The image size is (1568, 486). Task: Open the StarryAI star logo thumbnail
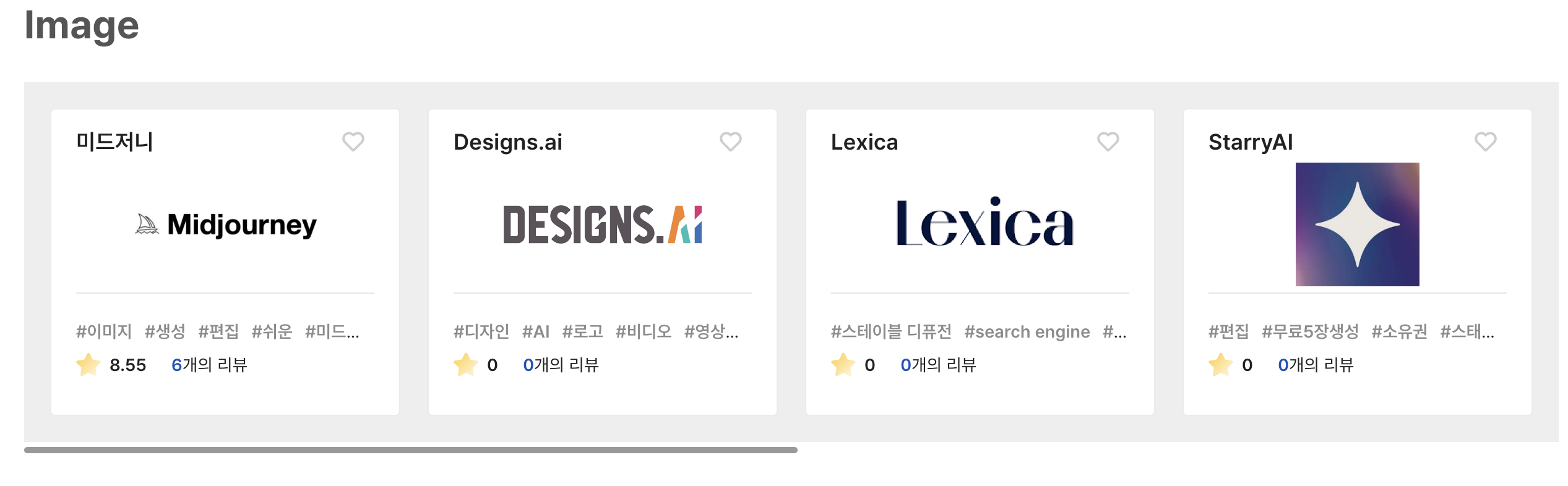click(x=1358, y=224)
